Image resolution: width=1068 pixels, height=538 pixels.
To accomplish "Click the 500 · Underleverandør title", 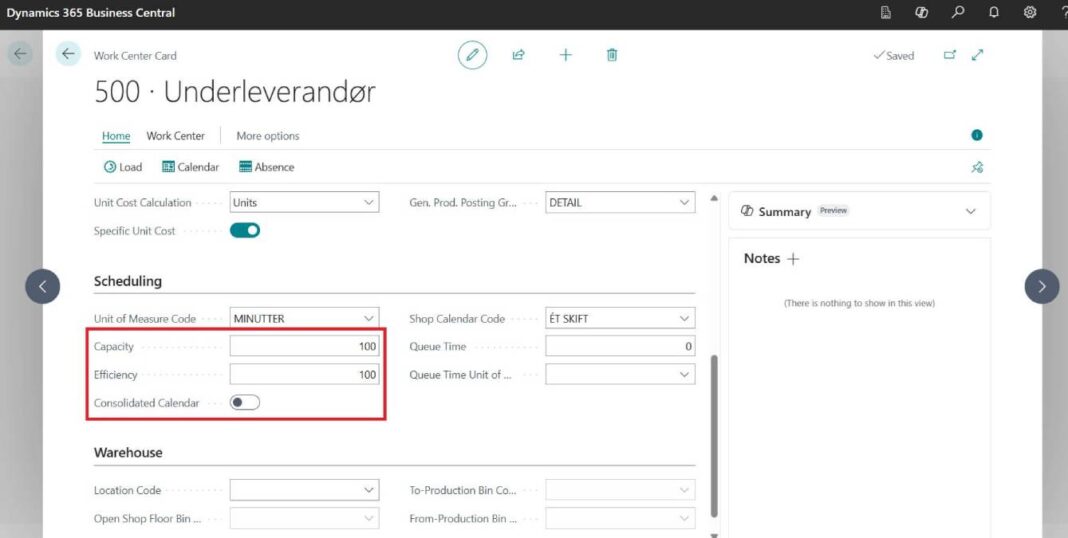I will pyautogui.click(x=235, y=92).
